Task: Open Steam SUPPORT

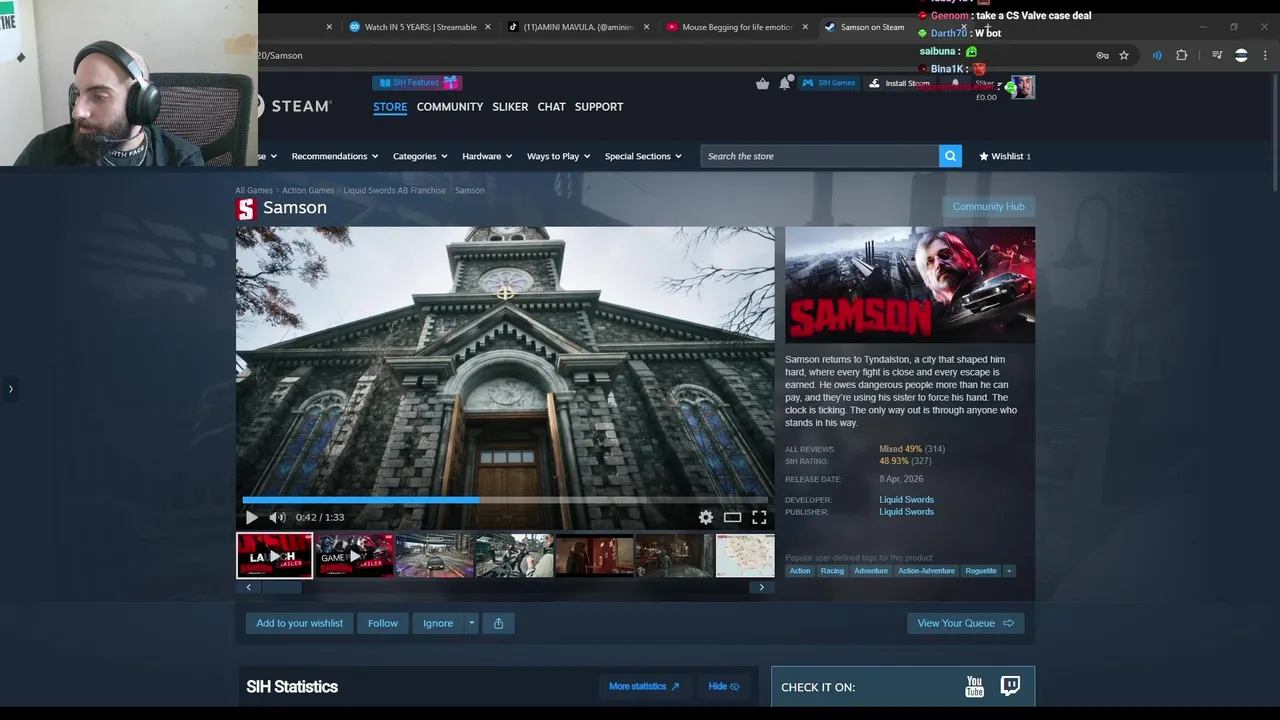Action: click(x=599, y=107)
